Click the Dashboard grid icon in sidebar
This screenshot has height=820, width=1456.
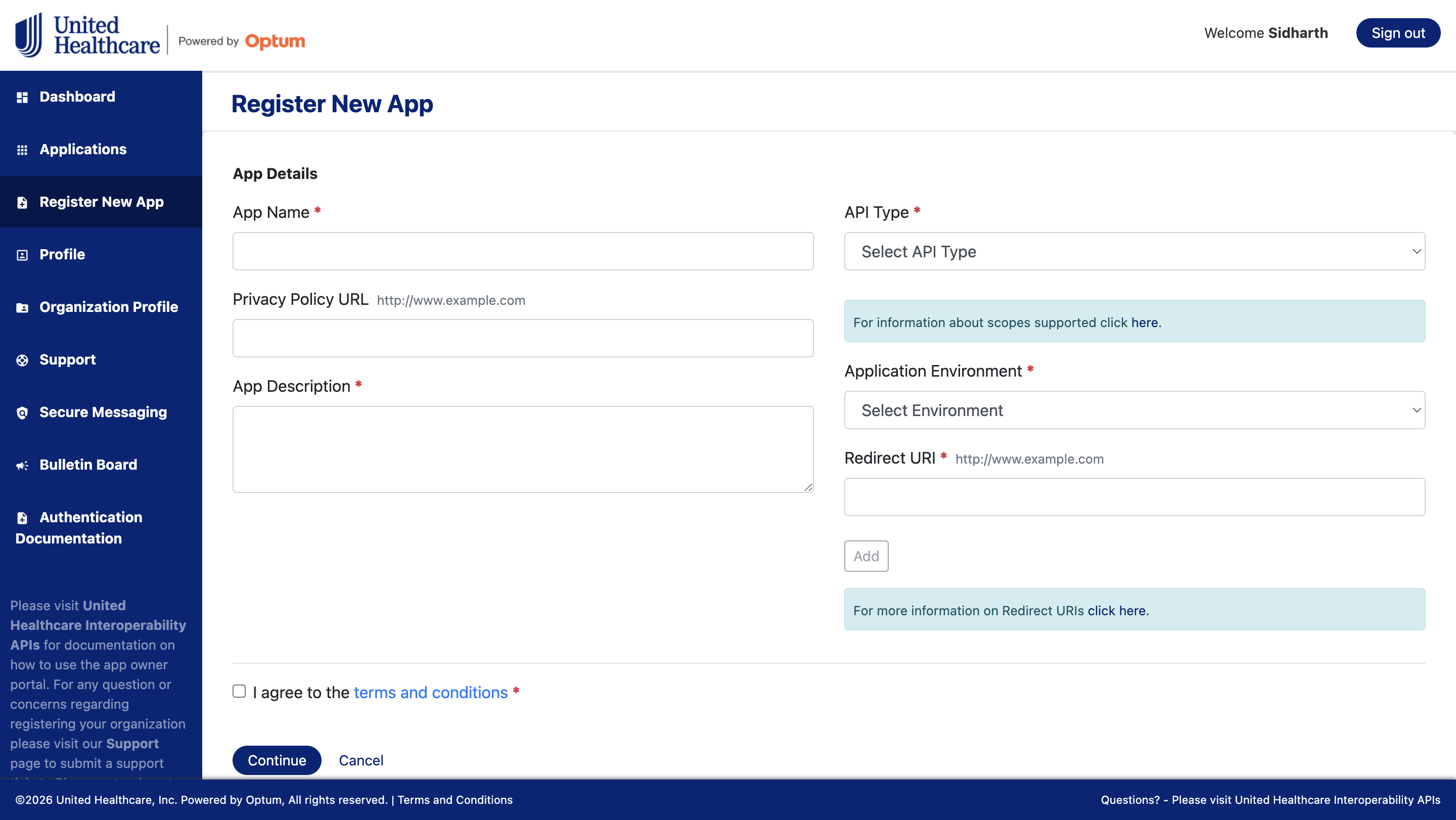coord(22,97)
